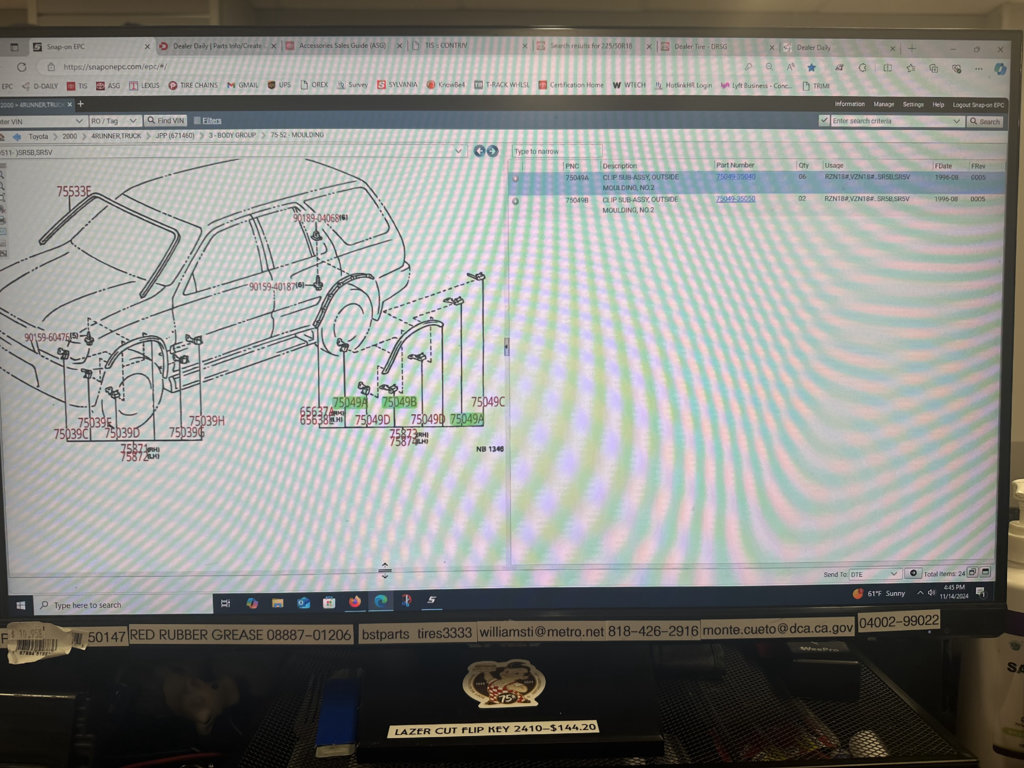1024x768 pixels.
Task: Click the blue favorites star in the address bar
Action: 811,67
